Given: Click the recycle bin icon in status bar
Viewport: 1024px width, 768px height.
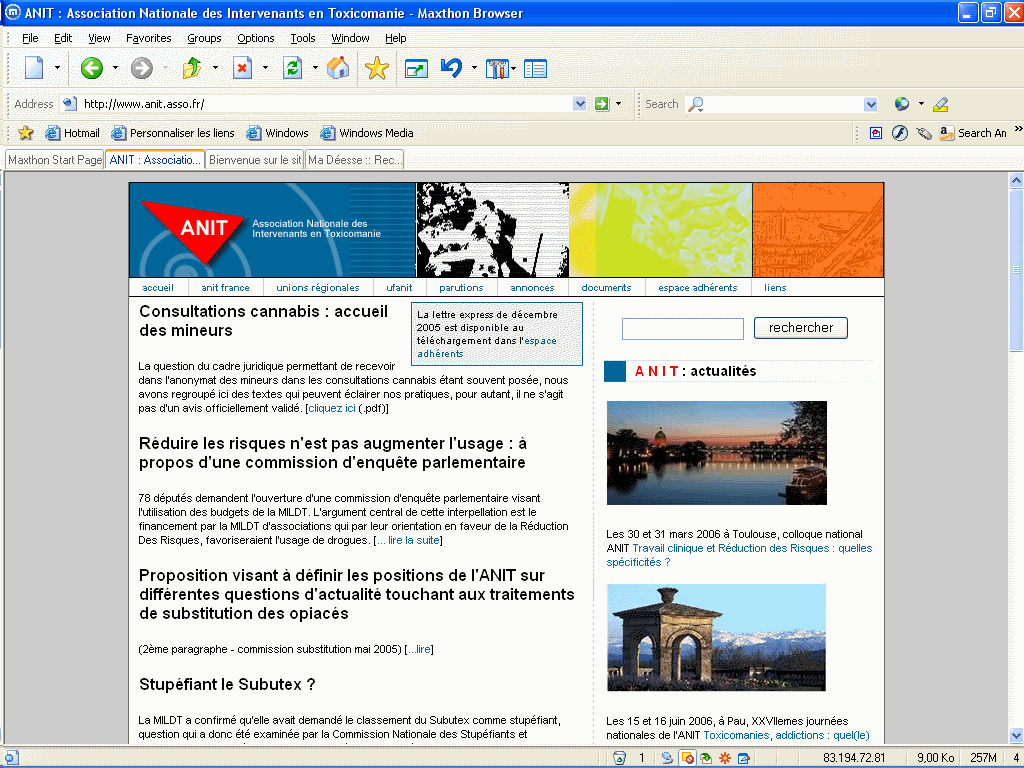Looking at the screenshot, I should (620, 758).
